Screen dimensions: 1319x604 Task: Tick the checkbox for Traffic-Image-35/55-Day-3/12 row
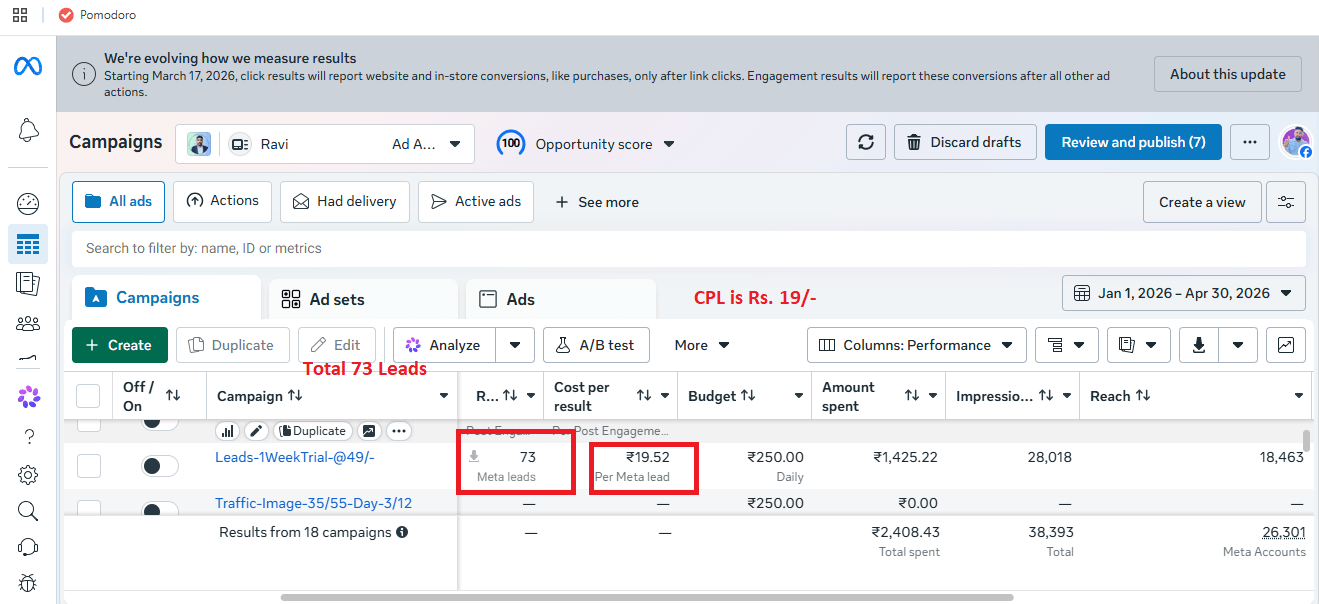point(89,508)
